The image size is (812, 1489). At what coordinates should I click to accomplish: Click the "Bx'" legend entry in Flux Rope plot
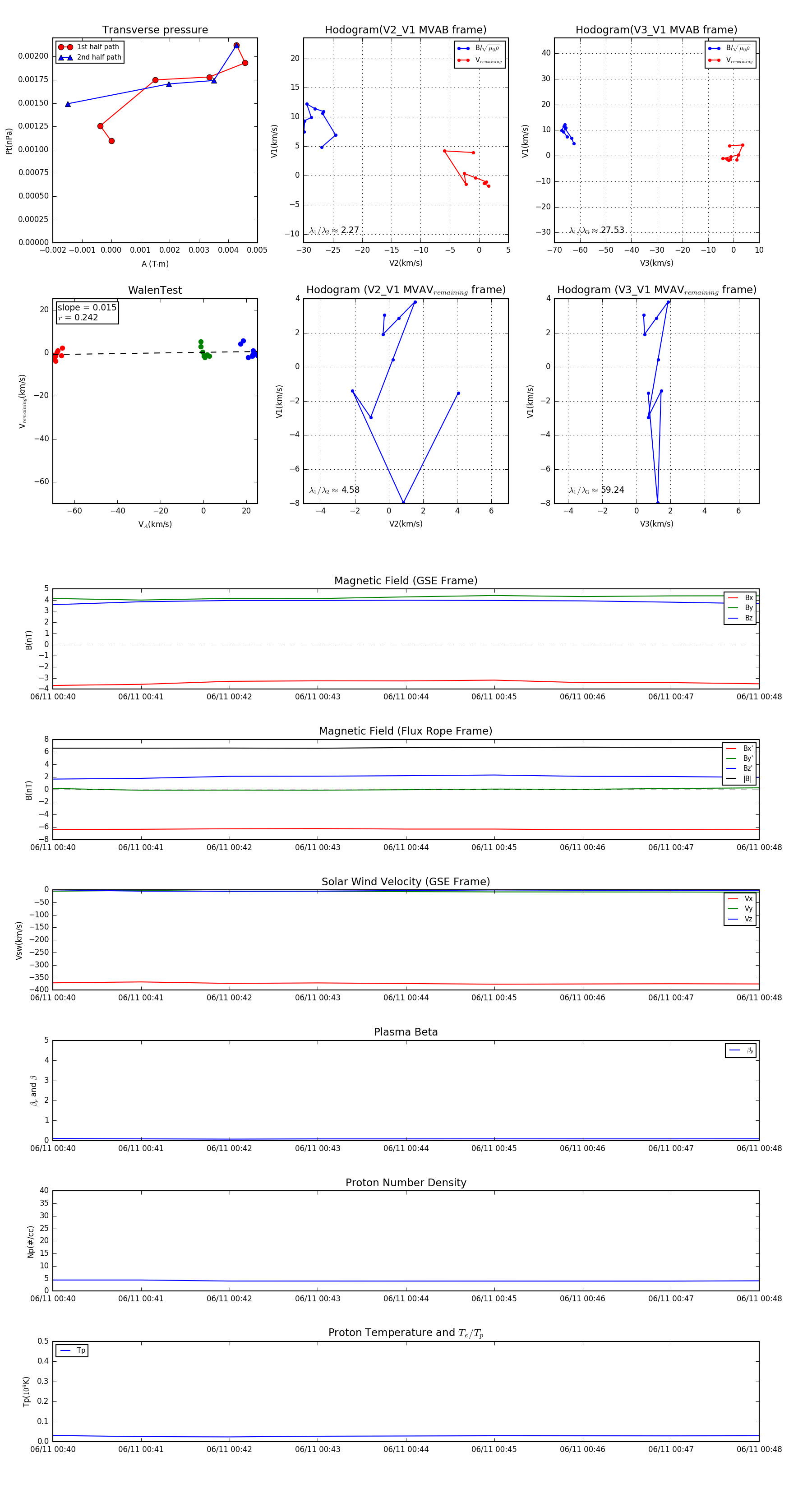[x=740, y=748]
